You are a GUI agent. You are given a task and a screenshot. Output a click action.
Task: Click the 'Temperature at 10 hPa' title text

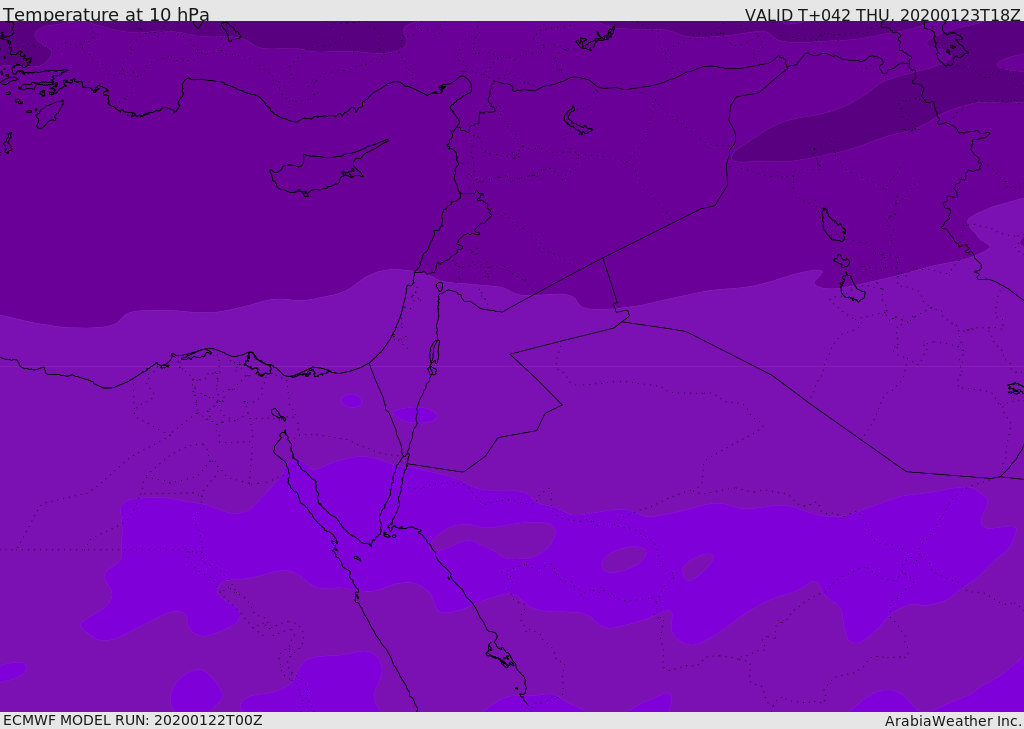(x=106, y=14)
